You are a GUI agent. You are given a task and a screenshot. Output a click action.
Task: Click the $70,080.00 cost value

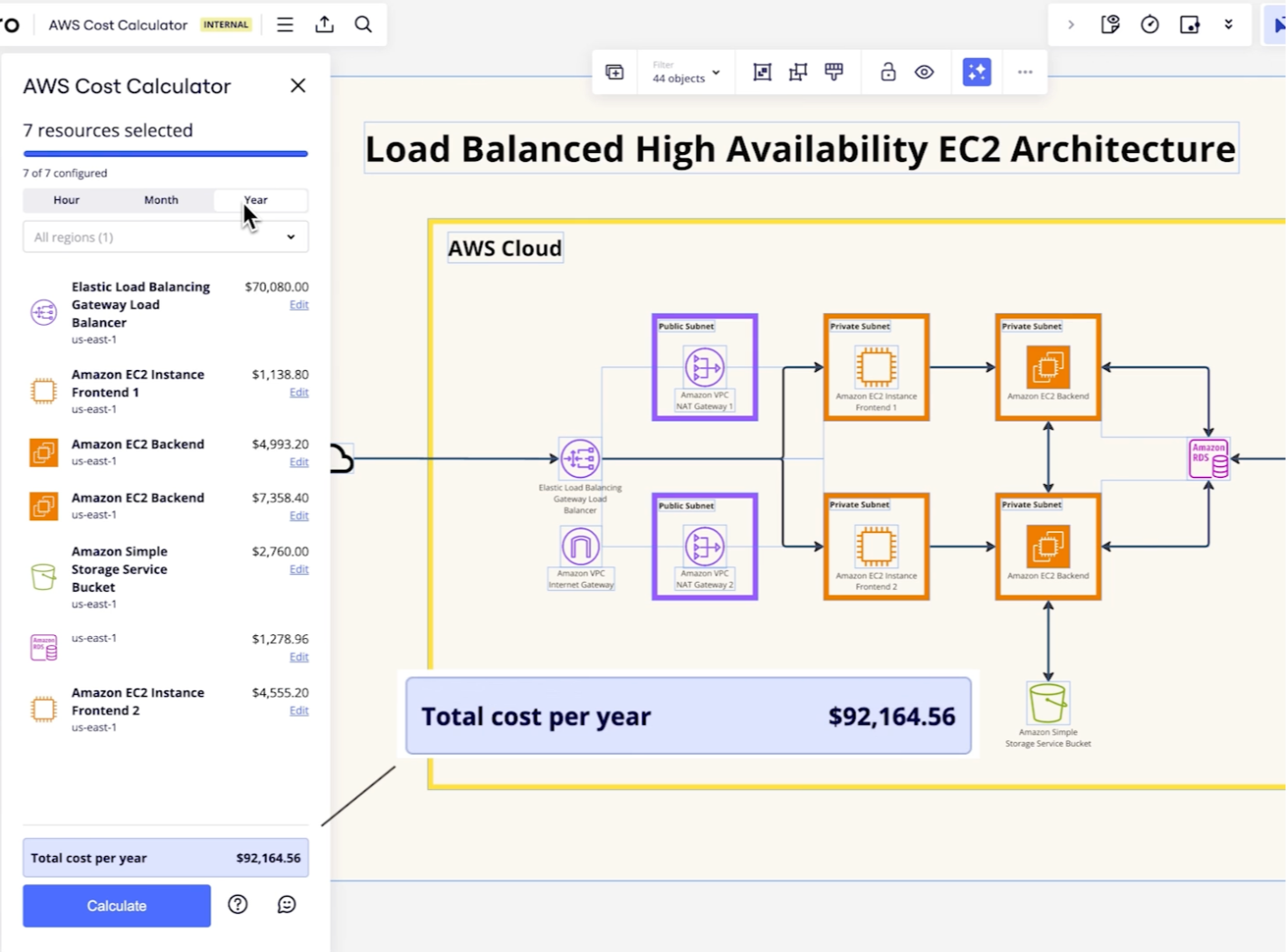tap(277, 287)
